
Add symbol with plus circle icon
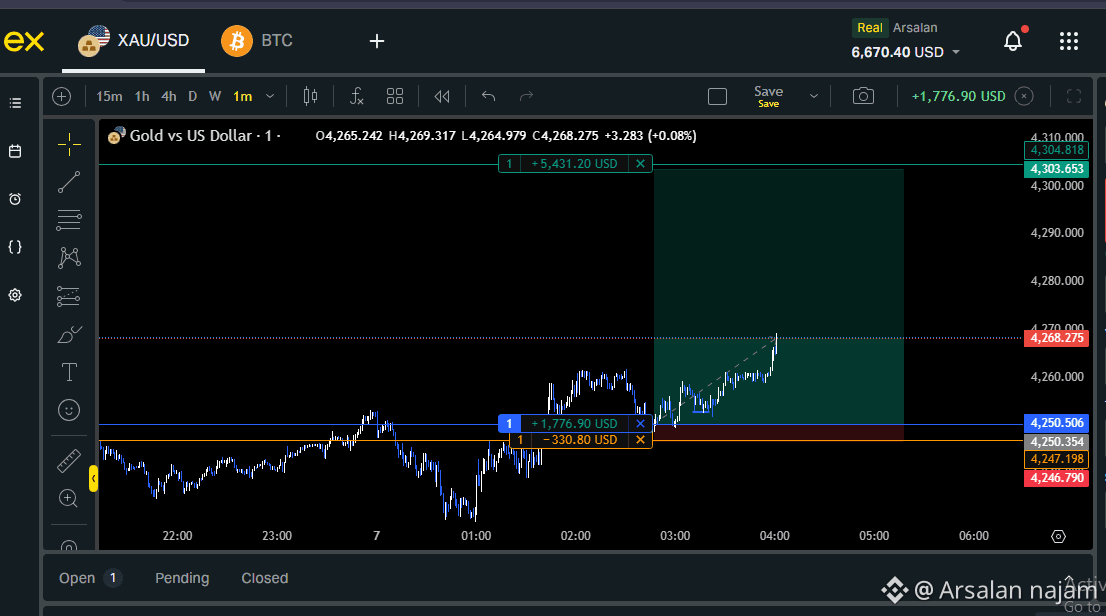point(62,97)
